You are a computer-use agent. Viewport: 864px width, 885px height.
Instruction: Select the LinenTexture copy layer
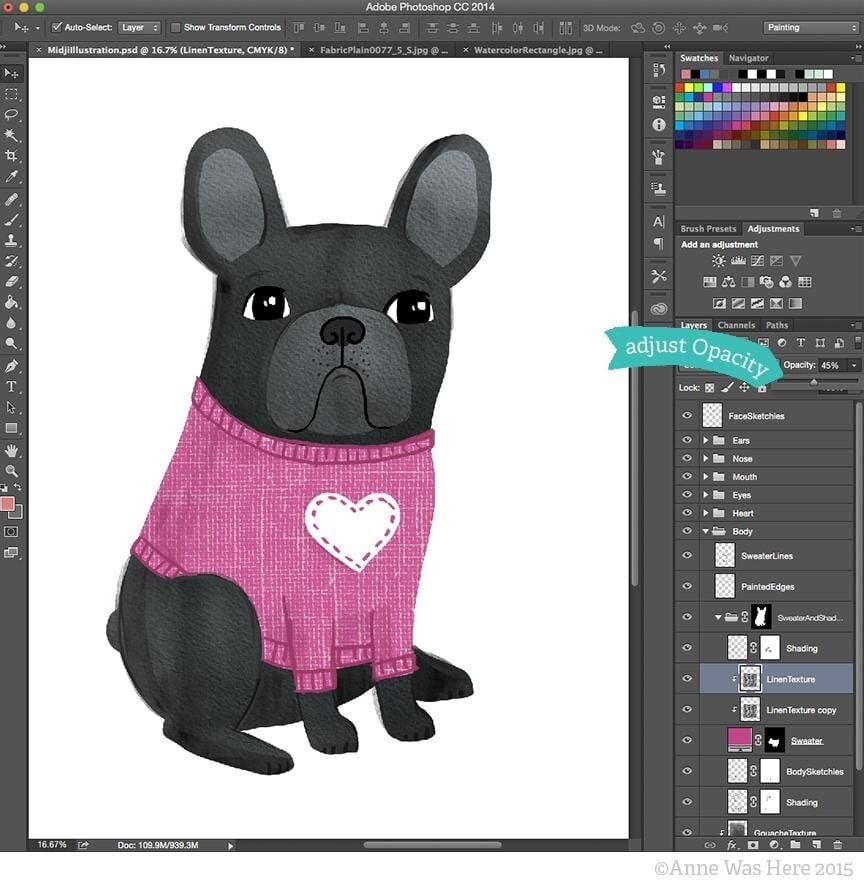801,710
